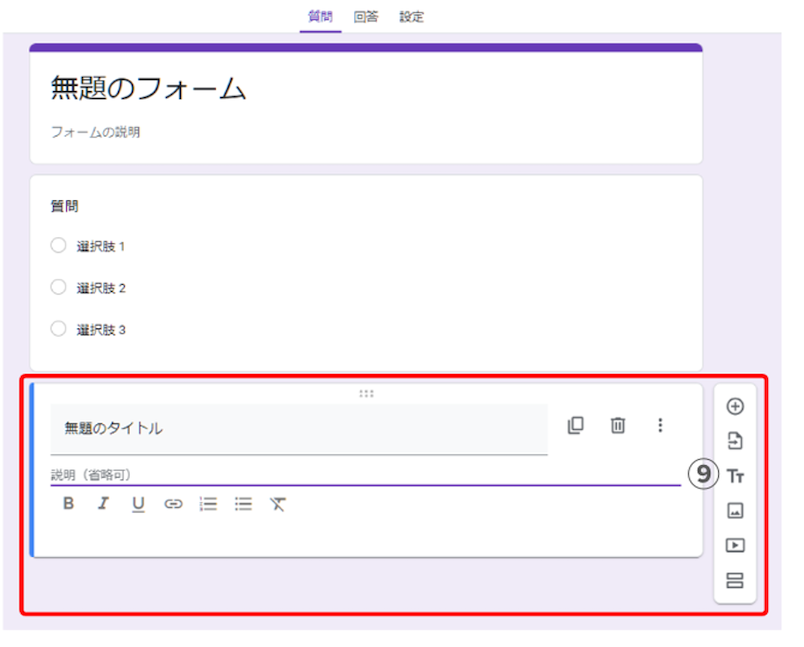Screen dimensions: 804x647
Task: Add an image using the image icon
Action: (x=735, y=511)
